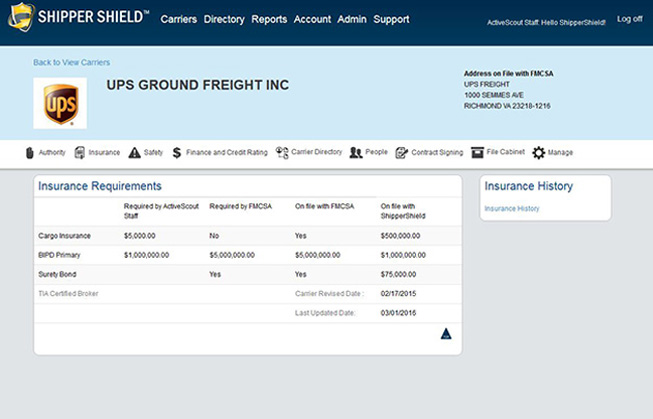Click the Support menu item
The image size is (653, 419).
[391, 19]
